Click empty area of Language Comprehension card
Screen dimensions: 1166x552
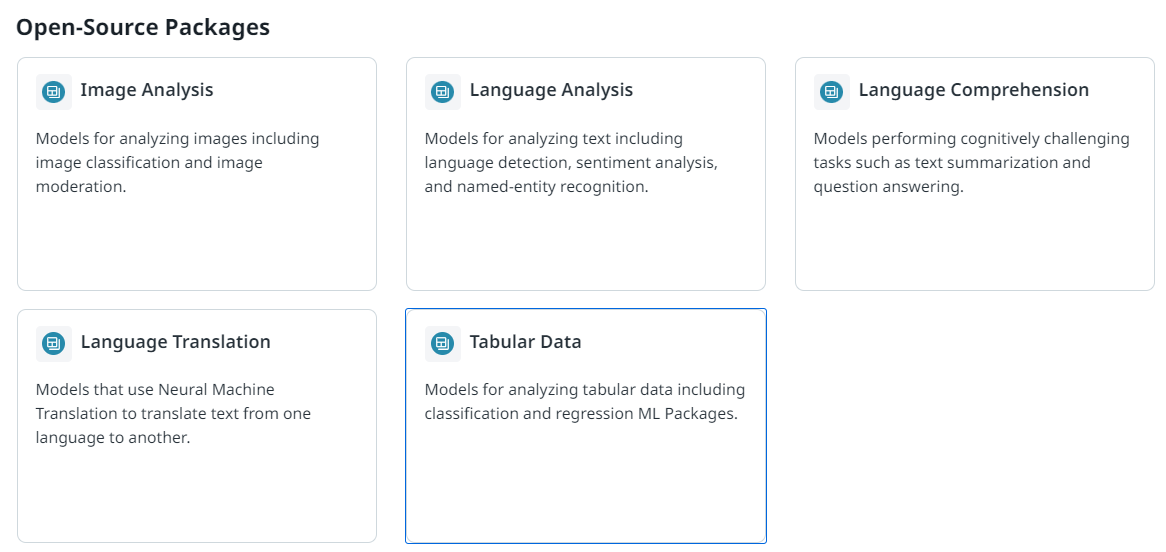(974, 245)
